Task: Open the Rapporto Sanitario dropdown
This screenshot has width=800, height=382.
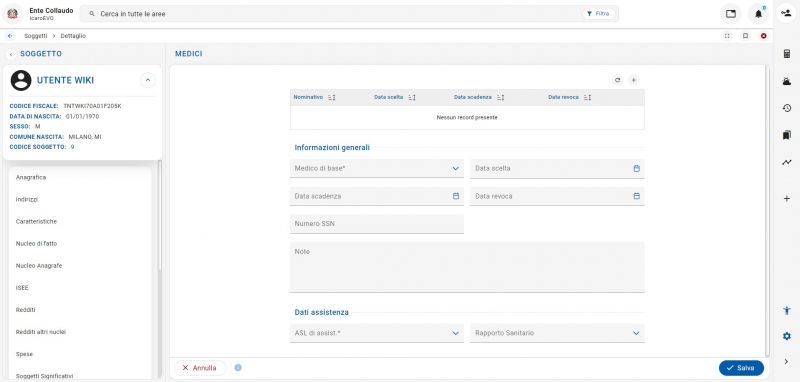Action: click(557, 333)
